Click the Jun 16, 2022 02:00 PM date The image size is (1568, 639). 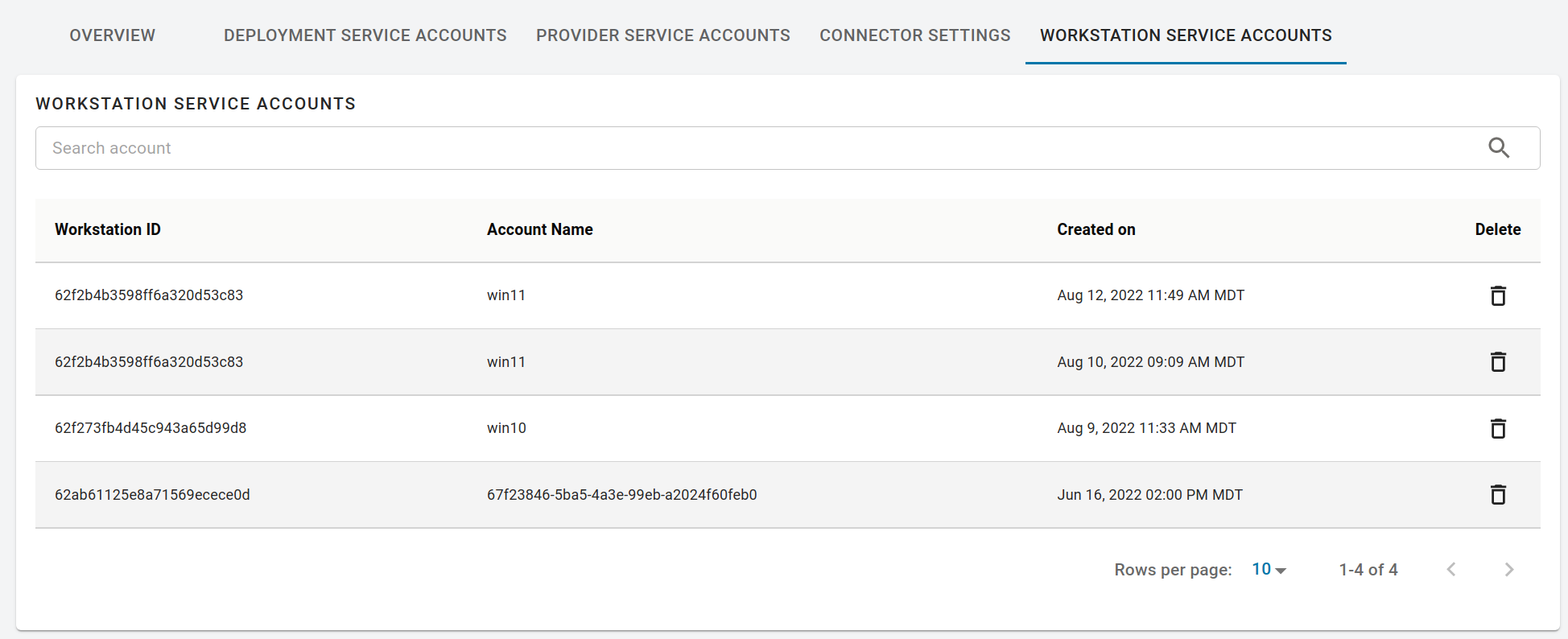pos(1150,495)
